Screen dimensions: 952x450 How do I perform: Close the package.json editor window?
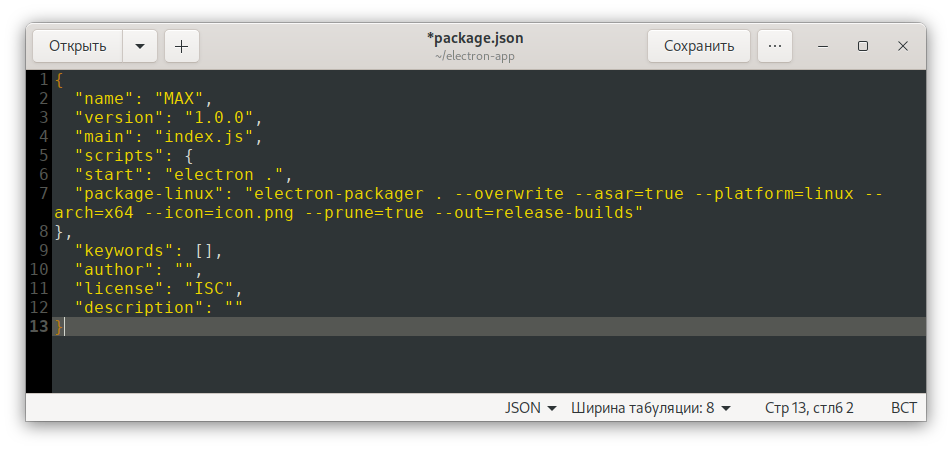(x=903, y=46)
